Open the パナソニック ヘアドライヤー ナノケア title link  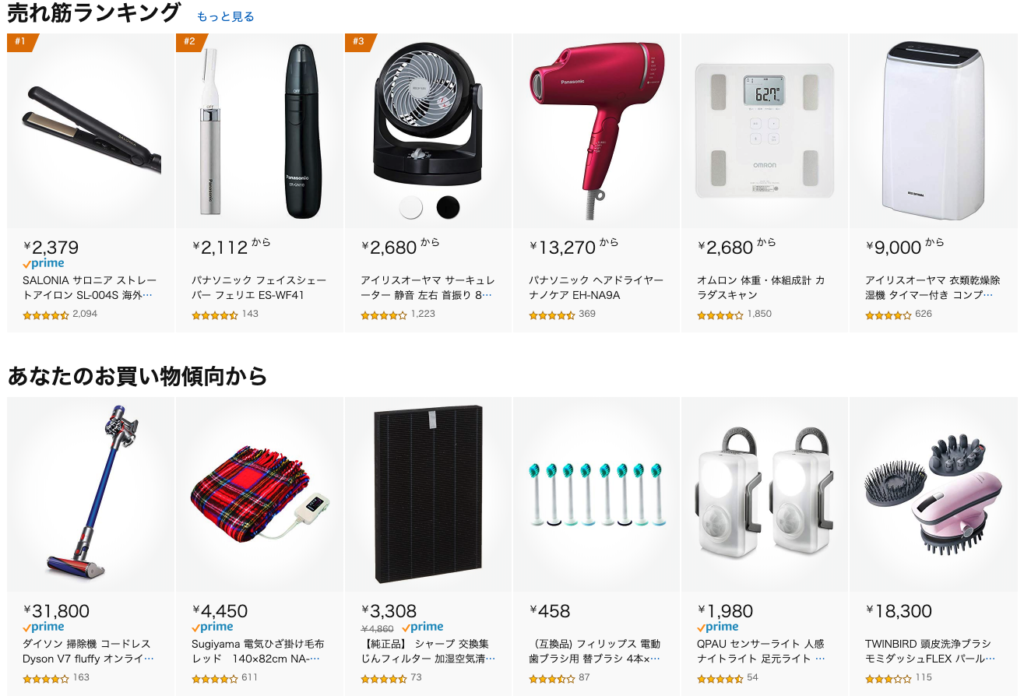tap(596, 287)
